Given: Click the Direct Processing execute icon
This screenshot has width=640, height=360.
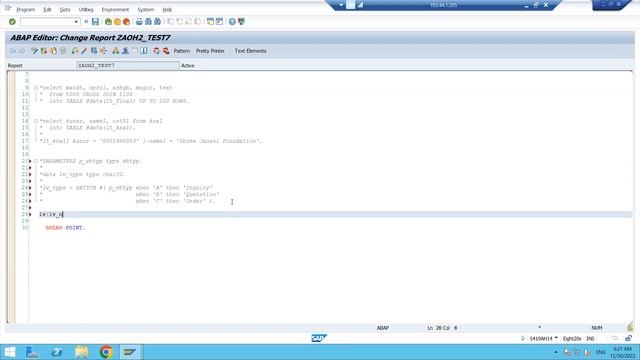Looking at the screenshot, I should [94, 51].
